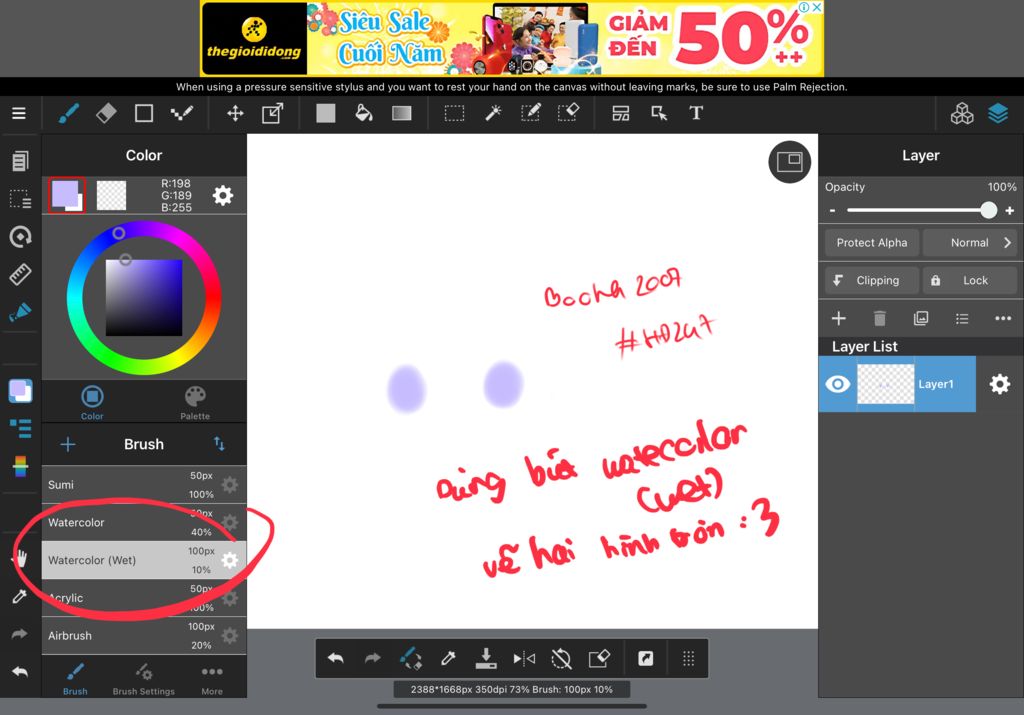Add a new brush with plus
Image resolution: width=1024 pixels, height=715 pixels.
pos(68,445)
